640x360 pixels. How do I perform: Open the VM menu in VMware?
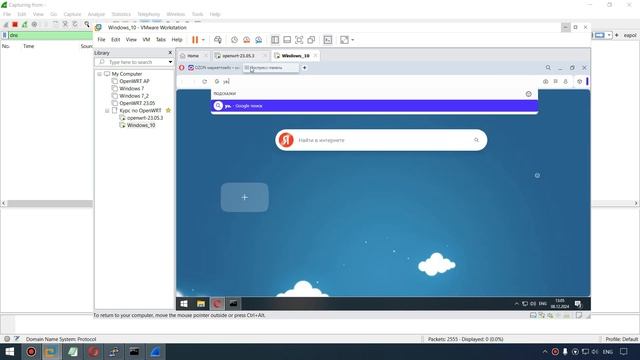(146, 40)
